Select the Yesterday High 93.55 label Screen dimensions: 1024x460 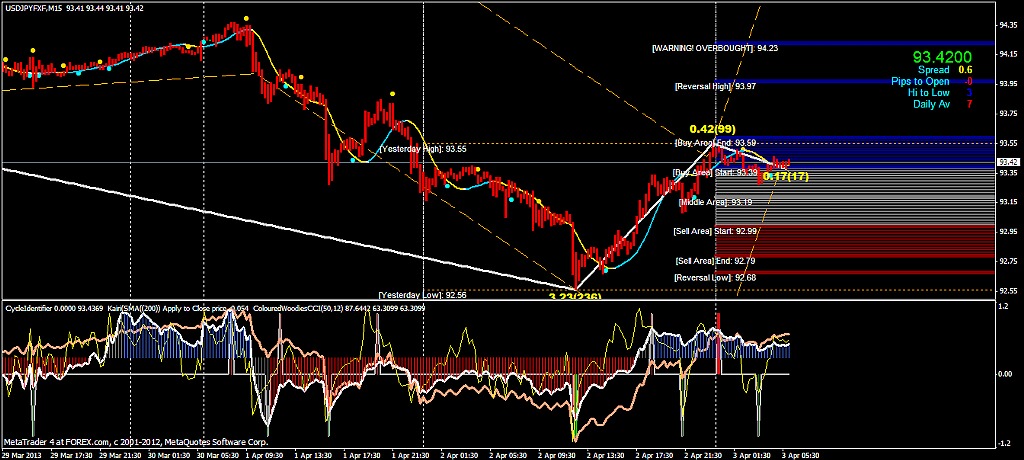[423, 149]
